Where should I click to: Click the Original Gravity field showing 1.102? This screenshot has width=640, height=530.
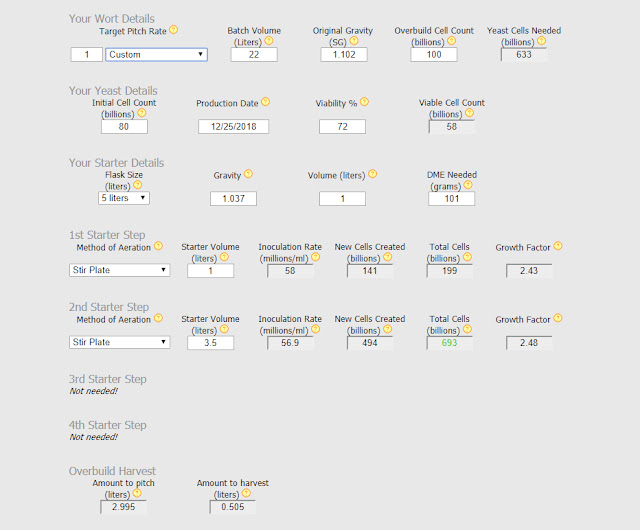pos(344,55)
